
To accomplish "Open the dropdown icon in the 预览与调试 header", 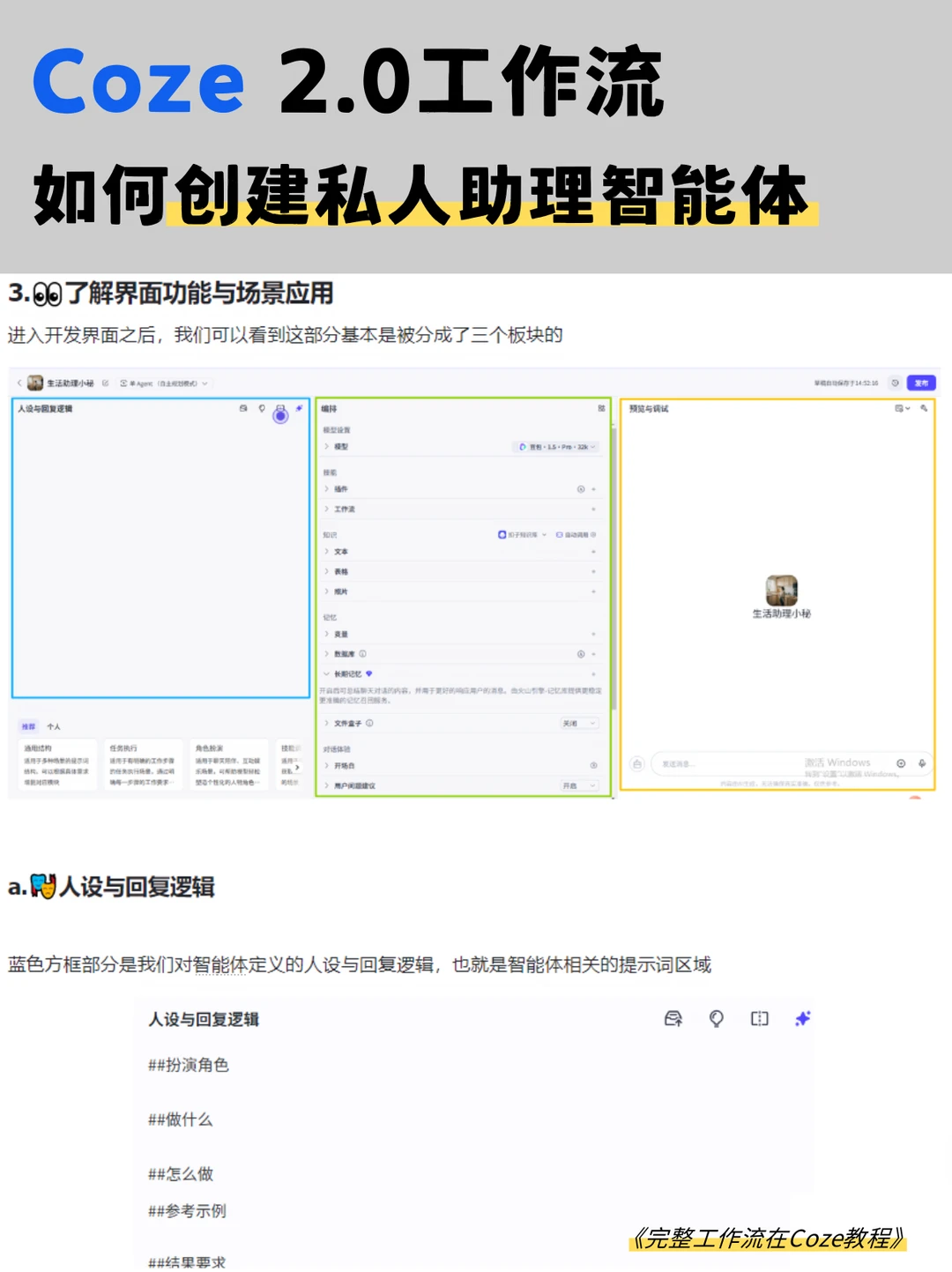I will 903,408.
